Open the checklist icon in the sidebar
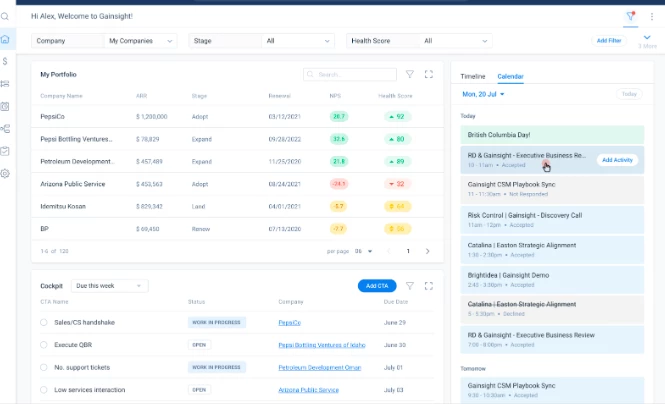Image resolution: width=665 pixels, height=404 pixels. pyautogui.click(x=5, y=151)
